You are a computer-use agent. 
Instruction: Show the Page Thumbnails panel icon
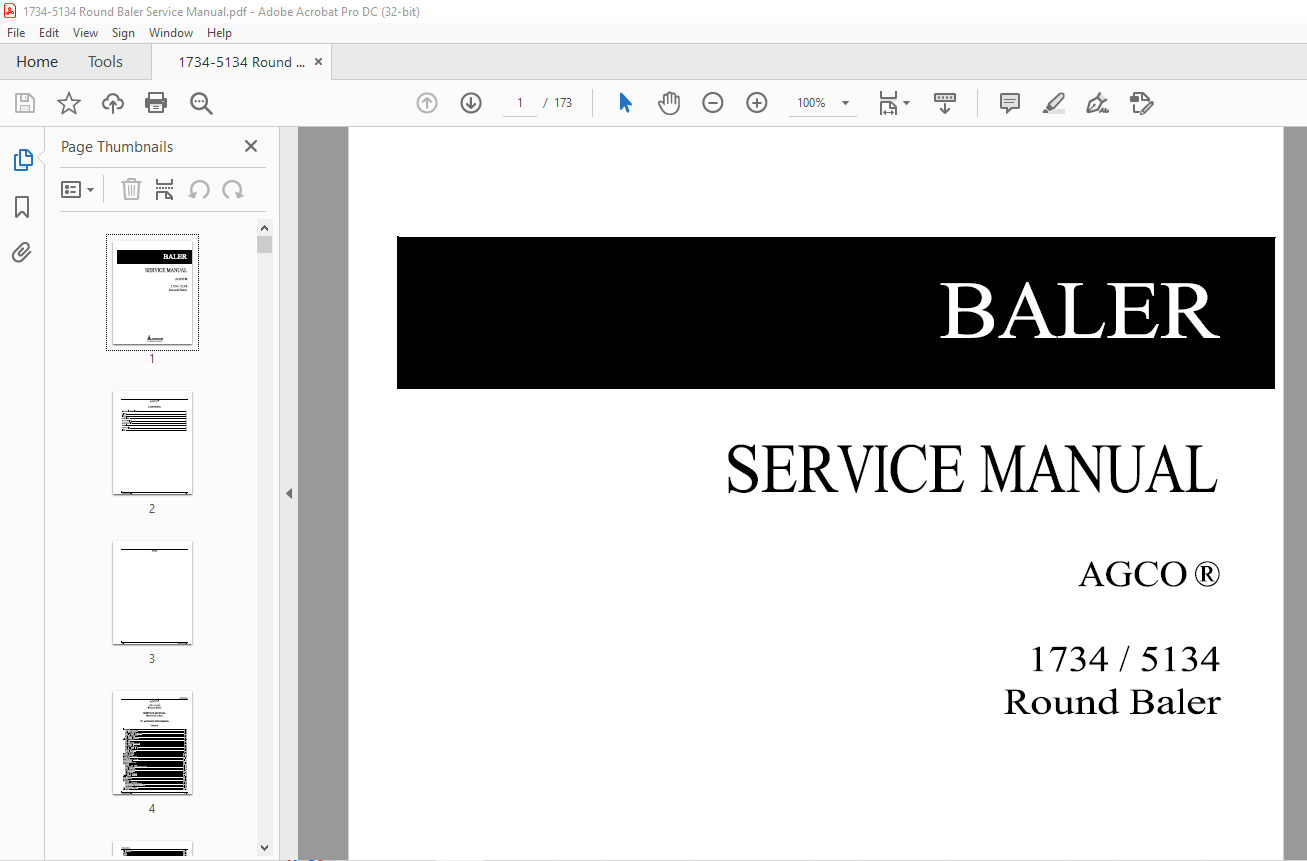[x=22, y=160]
